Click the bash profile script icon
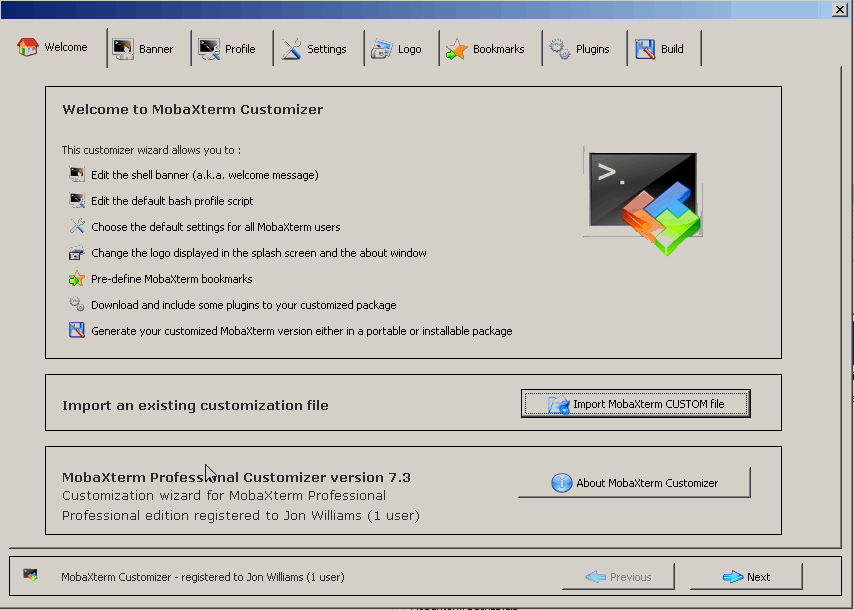Screen dimensions: 854x610 [x=77, y=201]
